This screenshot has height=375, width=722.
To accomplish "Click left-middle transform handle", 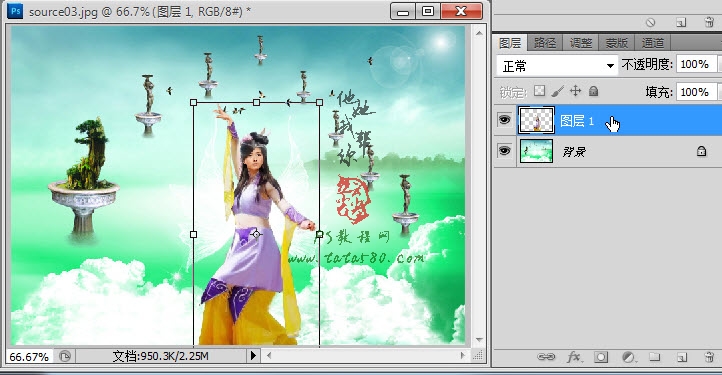I will (x=193, y=234).
